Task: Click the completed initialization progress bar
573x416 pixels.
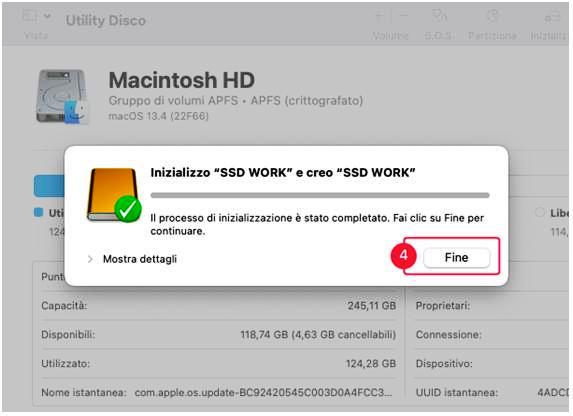Action: point(320,195)
